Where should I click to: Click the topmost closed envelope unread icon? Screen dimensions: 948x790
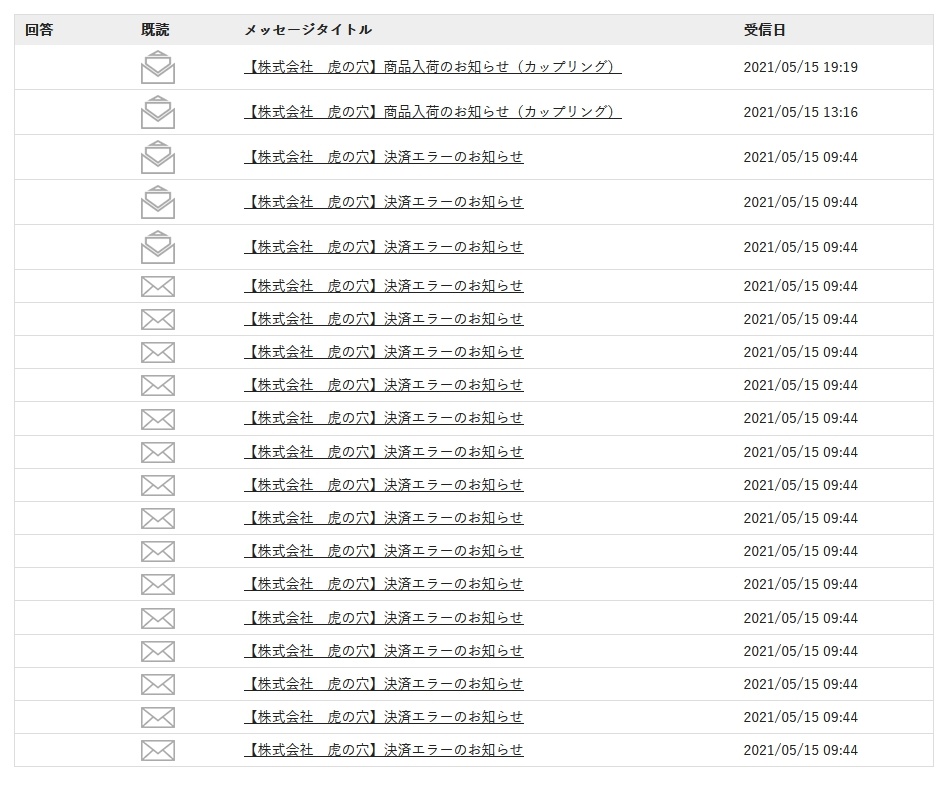pyautogui.click(x=158, y=287)
